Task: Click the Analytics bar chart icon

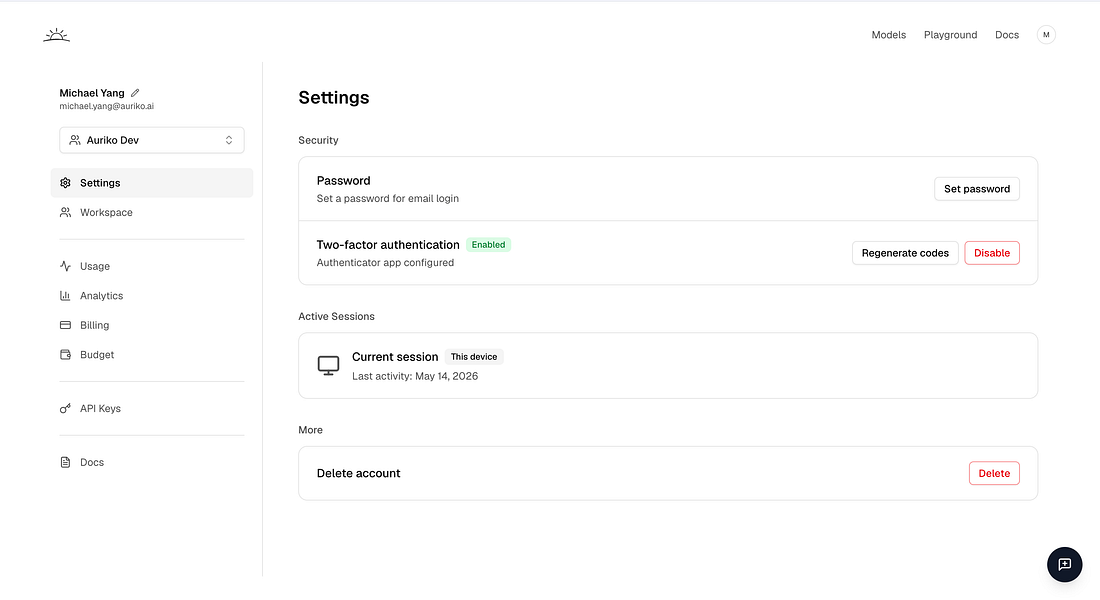Action: (65, 296)
